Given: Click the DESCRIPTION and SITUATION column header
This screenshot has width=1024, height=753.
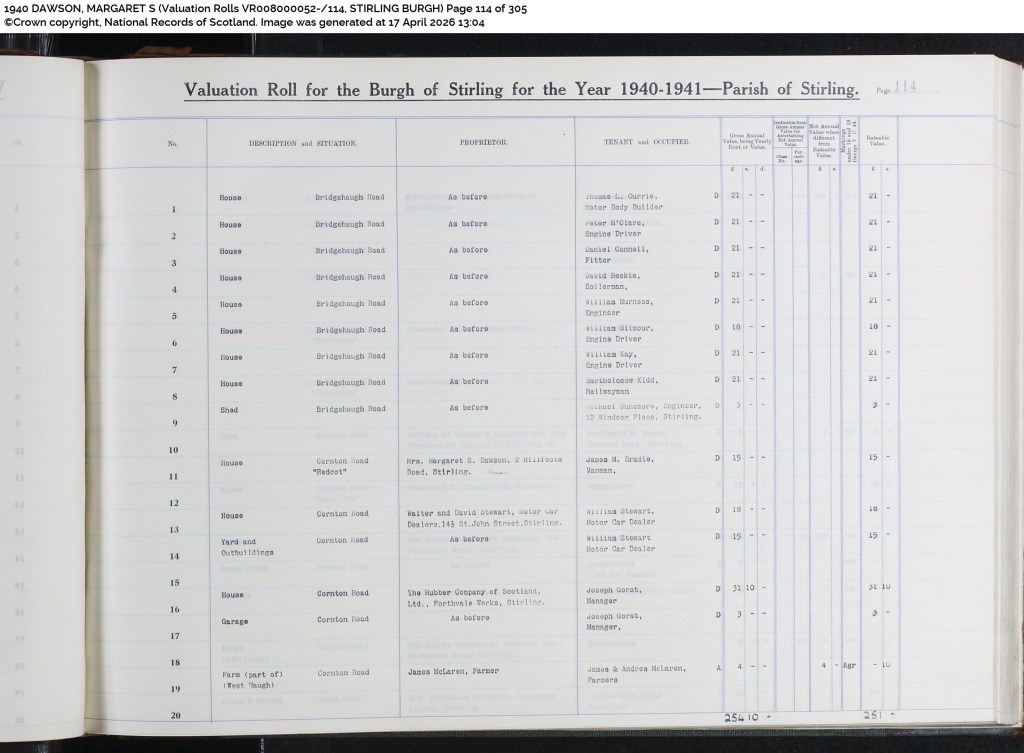Looking at the screenshot, I should [x=302, y=143].
